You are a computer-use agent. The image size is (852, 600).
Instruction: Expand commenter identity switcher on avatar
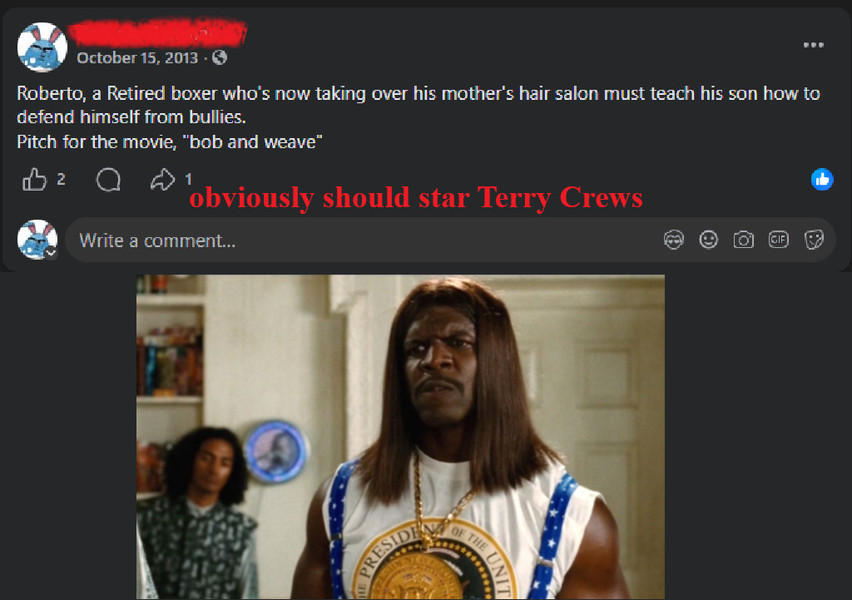pos(51,253)
